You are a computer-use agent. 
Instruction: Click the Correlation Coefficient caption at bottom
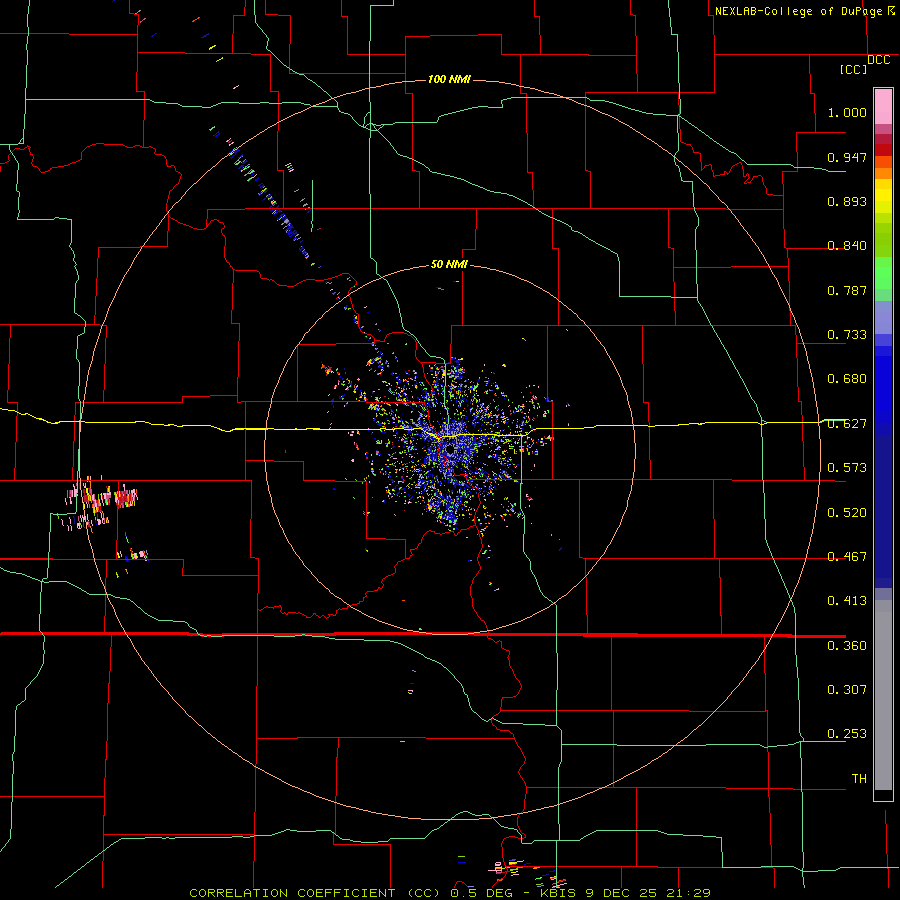[x=450, y=893]
